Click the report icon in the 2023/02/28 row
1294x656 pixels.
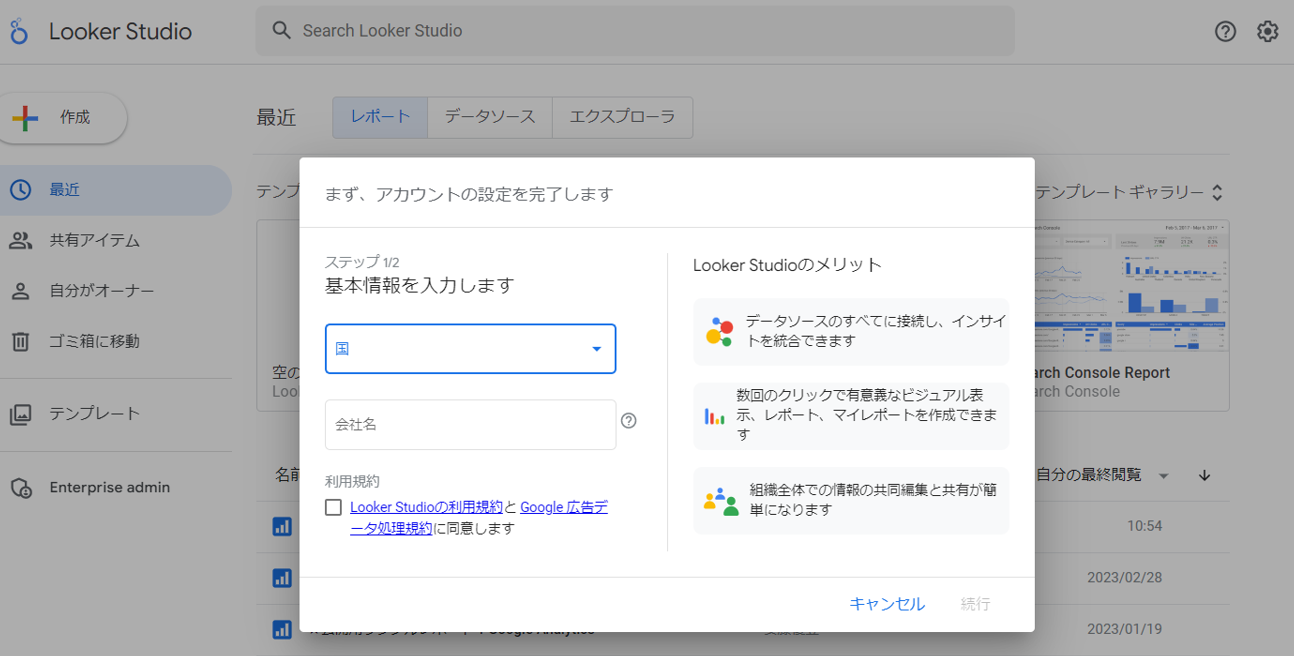point(282,577)
